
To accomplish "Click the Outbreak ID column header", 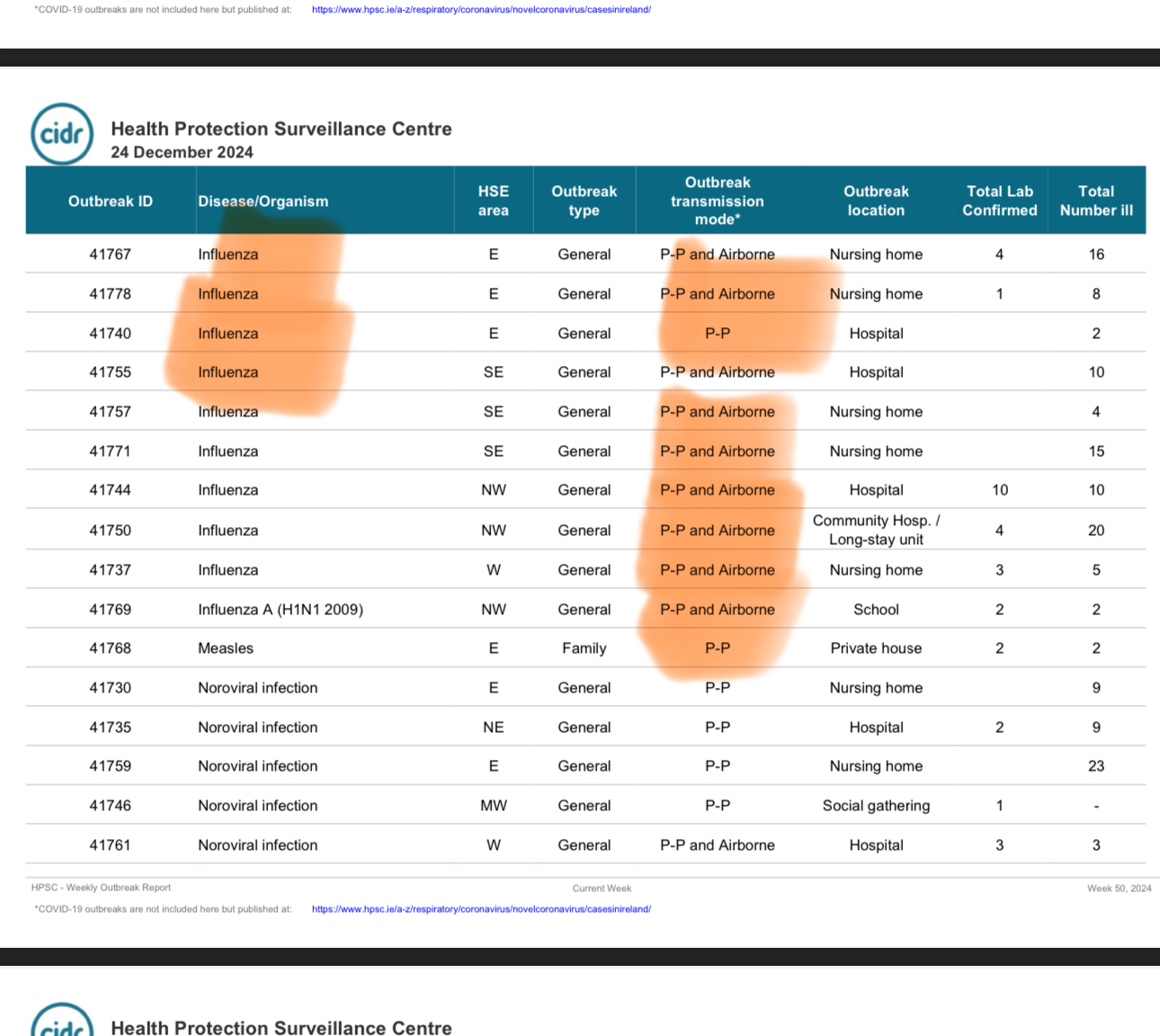I will pyautogui.click(x=111, y=201).
